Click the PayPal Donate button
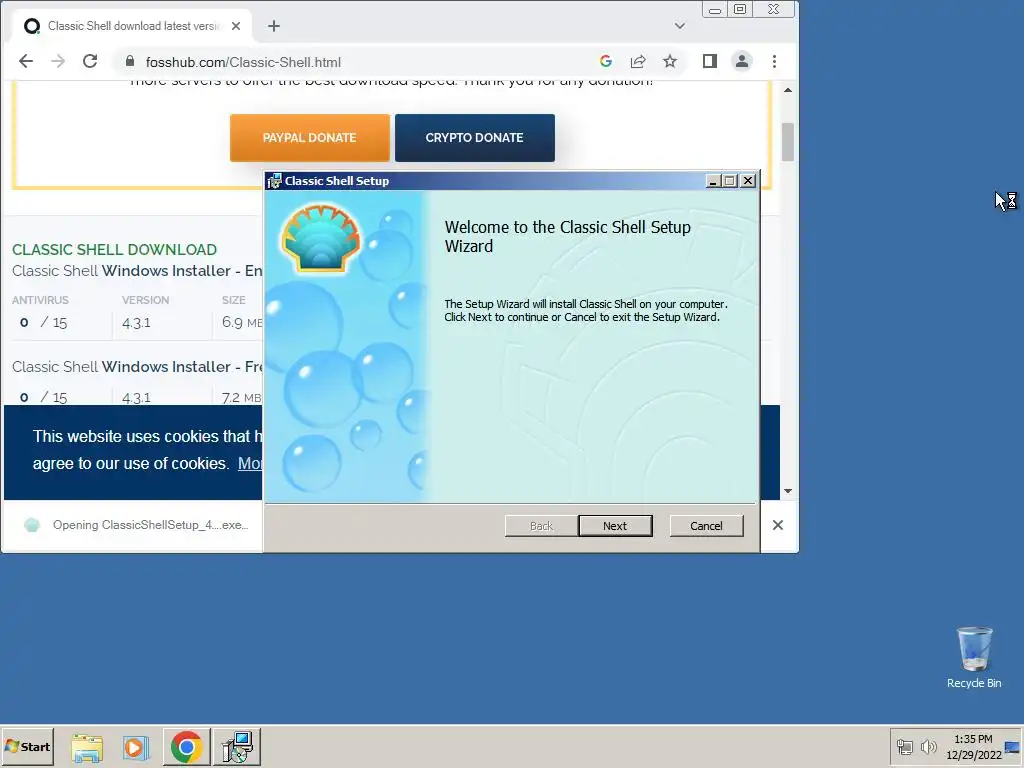Screen dimensions: 1024x768 [310, 138]
